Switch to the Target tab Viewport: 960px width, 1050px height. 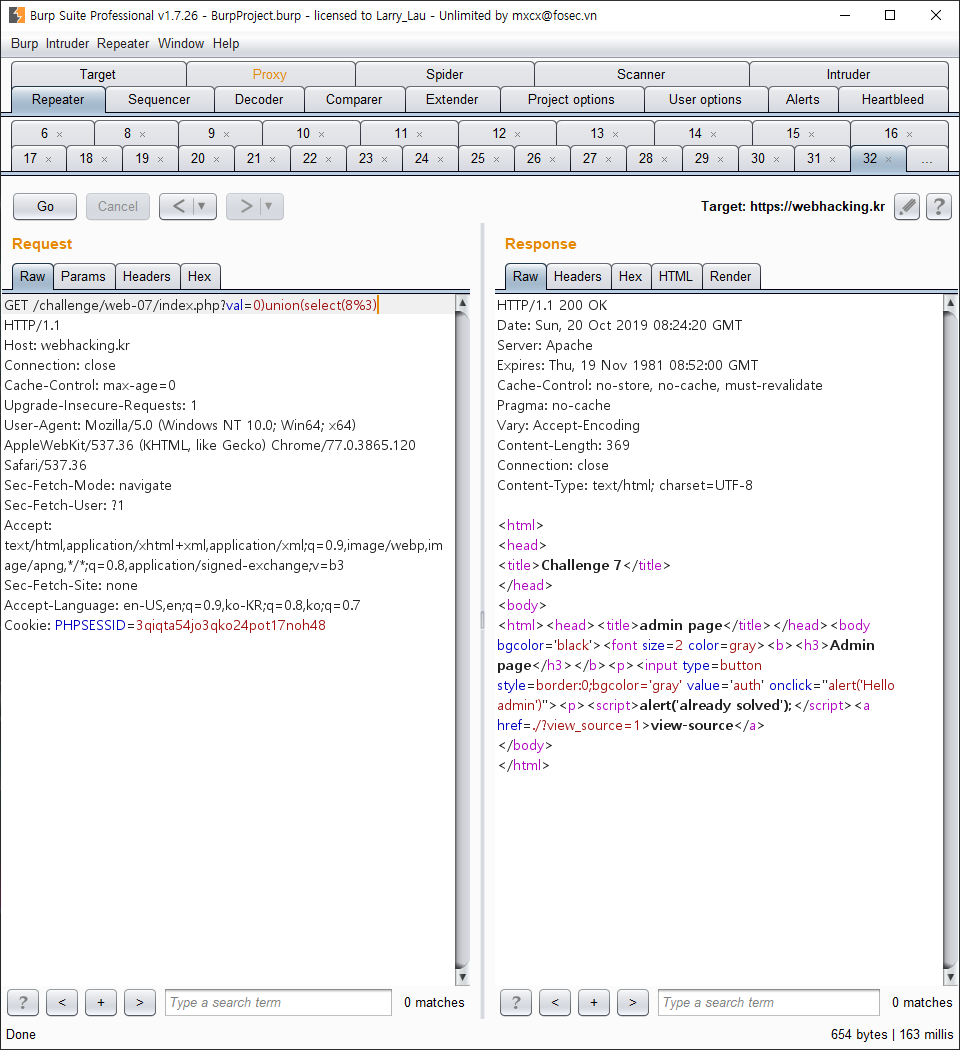[x=98, y=74]
